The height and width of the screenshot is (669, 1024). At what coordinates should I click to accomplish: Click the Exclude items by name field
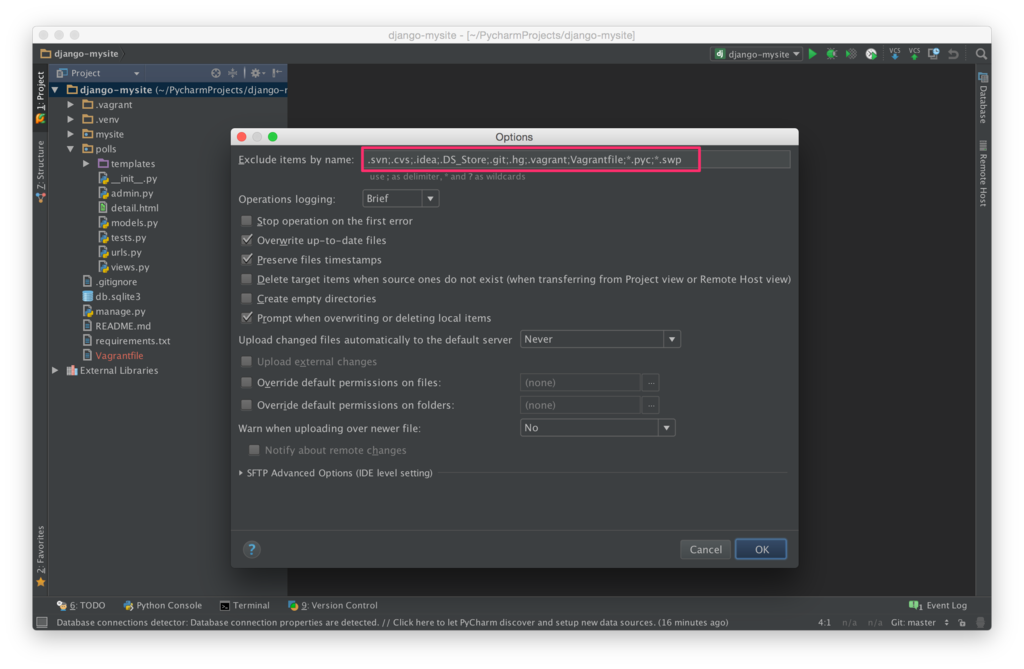(x=577, y=159)
